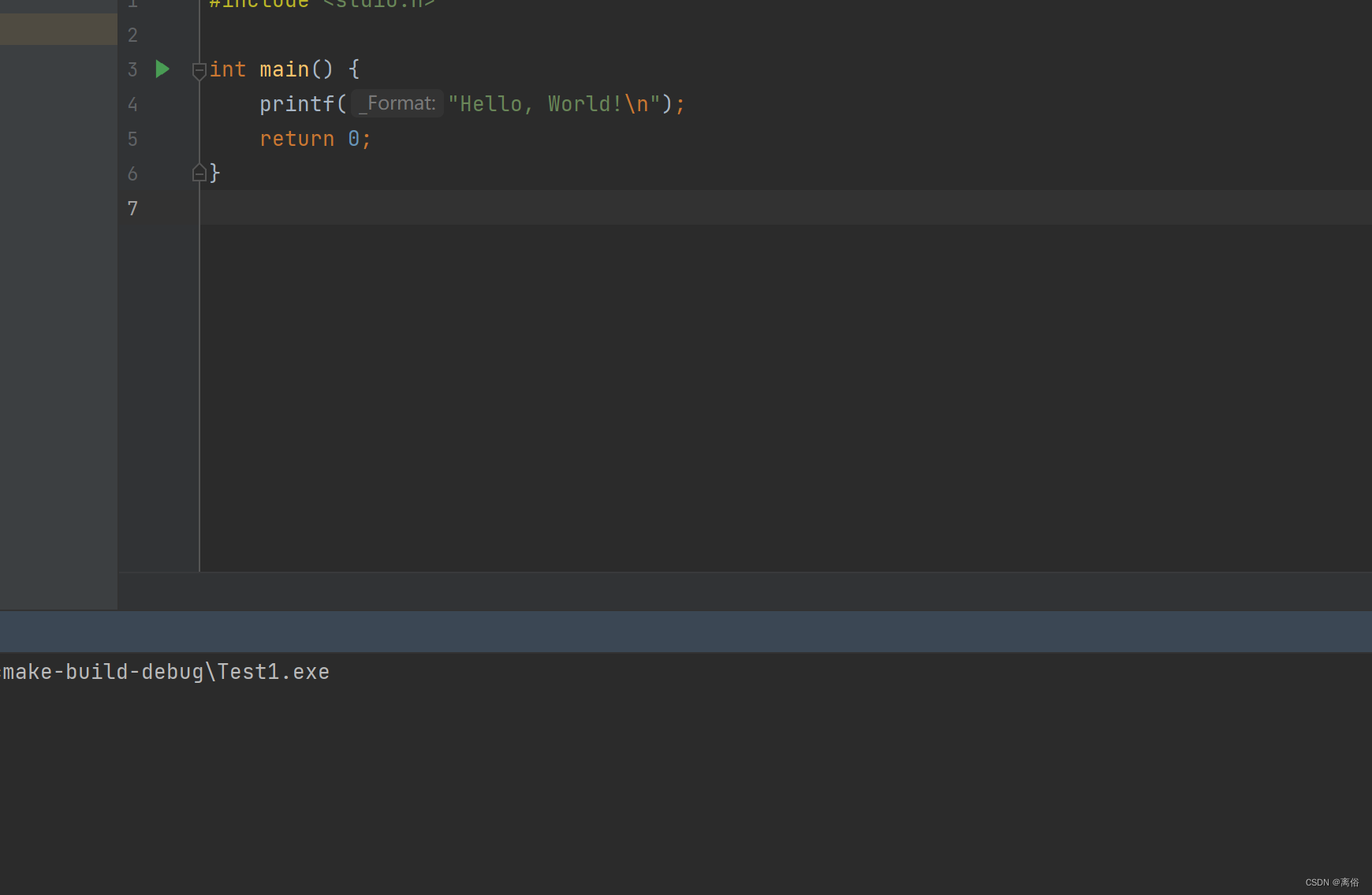Click the return keyword on line 5
Screen dimensions: 1372x895
(x=297, y=139)
